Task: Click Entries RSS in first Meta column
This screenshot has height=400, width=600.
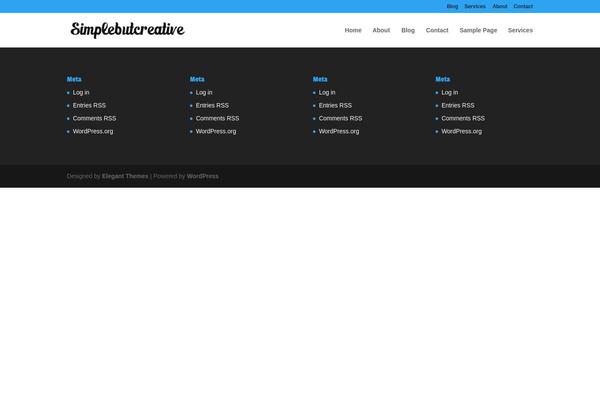Action: tap(89, 106)
